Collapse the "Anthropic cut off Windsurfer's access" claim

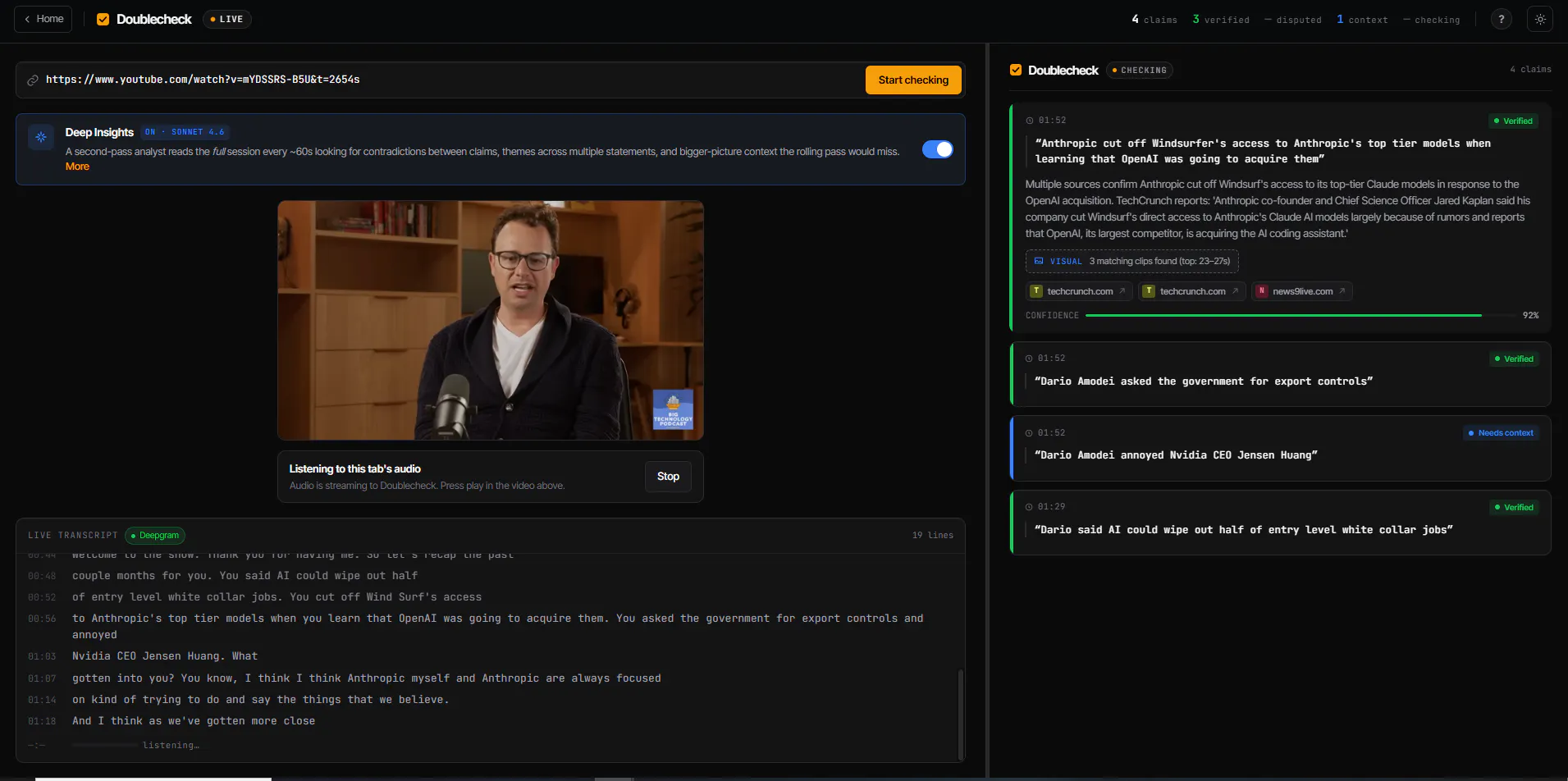(x=1281, y=217)
